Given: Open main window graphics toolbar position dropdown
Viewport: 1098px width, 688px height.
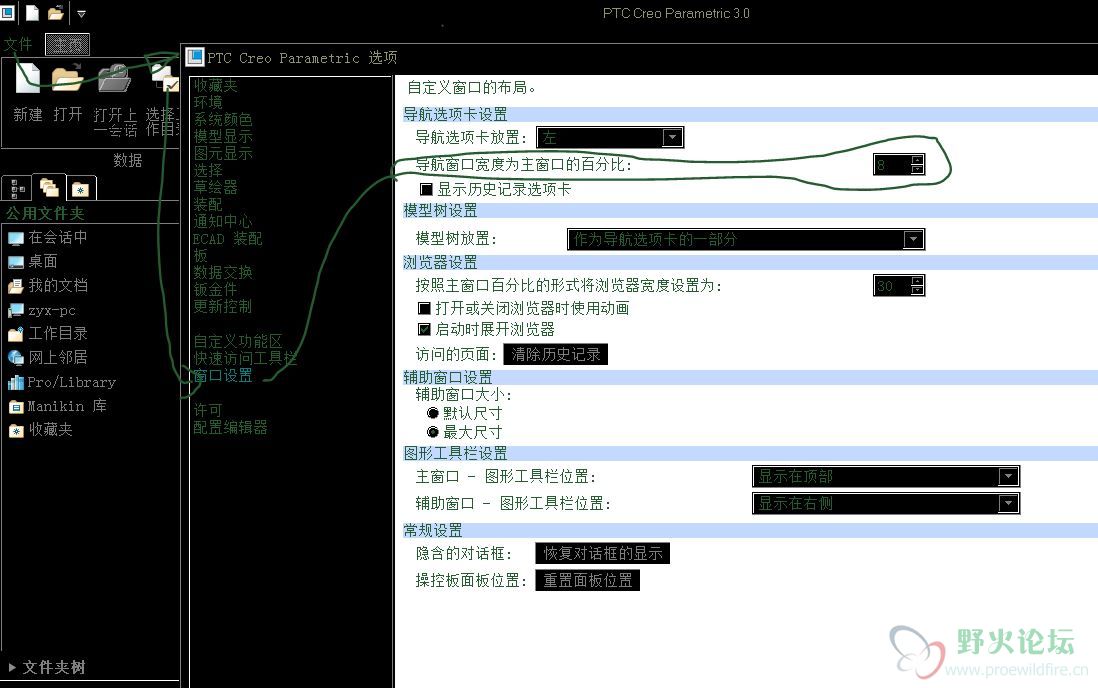Looking at the screenshot, I should pos(886,476).
